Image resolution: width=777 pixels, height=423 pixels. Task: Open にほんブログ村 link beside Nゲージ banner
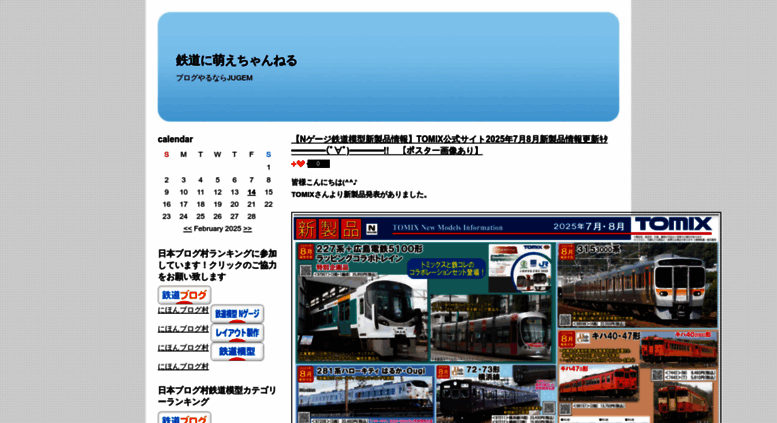click(183, 329)
